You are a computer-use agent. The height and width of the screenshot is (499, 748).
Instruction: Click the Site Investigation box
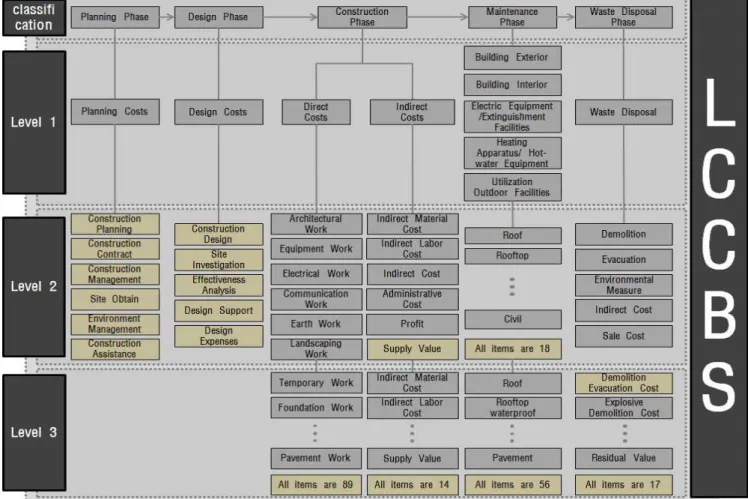coord(218,260)
